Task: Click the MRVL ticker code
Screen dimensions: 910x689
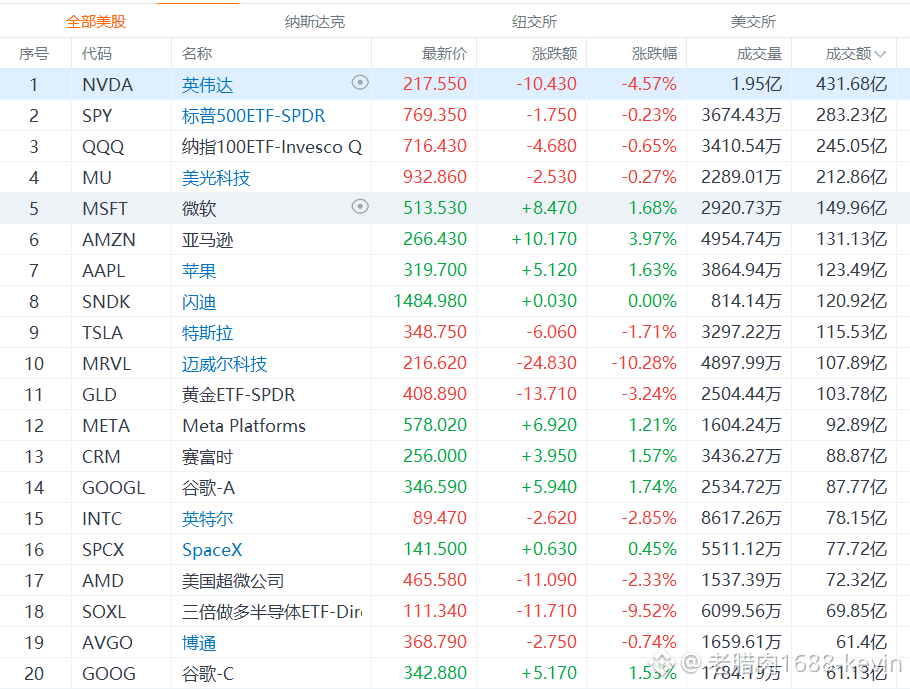Action: coord(107,363)
